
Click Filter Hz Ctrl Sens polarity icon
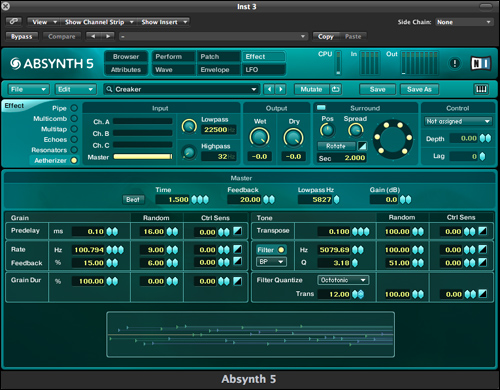[483, 249]
